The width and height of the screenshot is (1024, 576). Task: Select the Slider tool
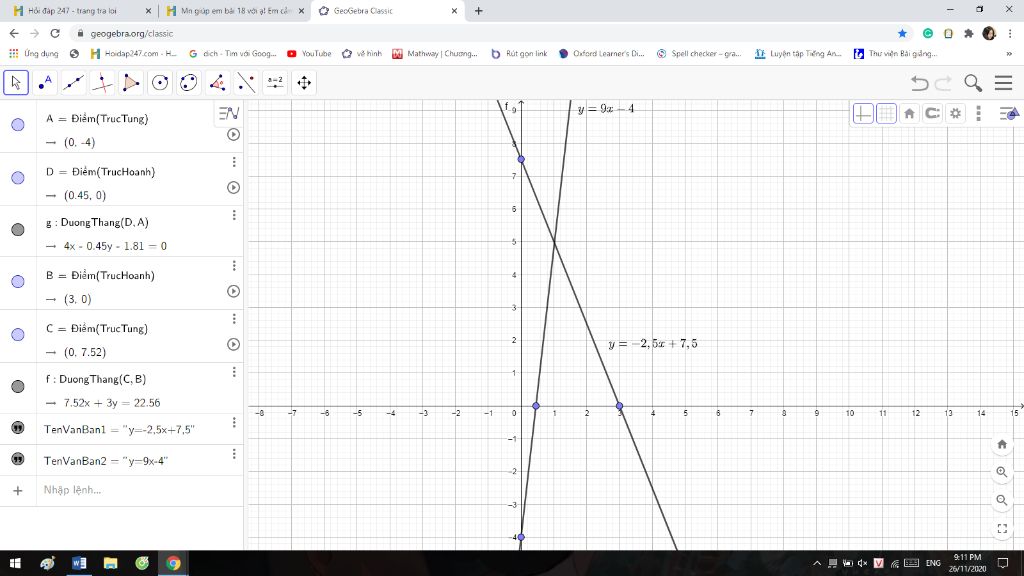[x=276, y=83]
